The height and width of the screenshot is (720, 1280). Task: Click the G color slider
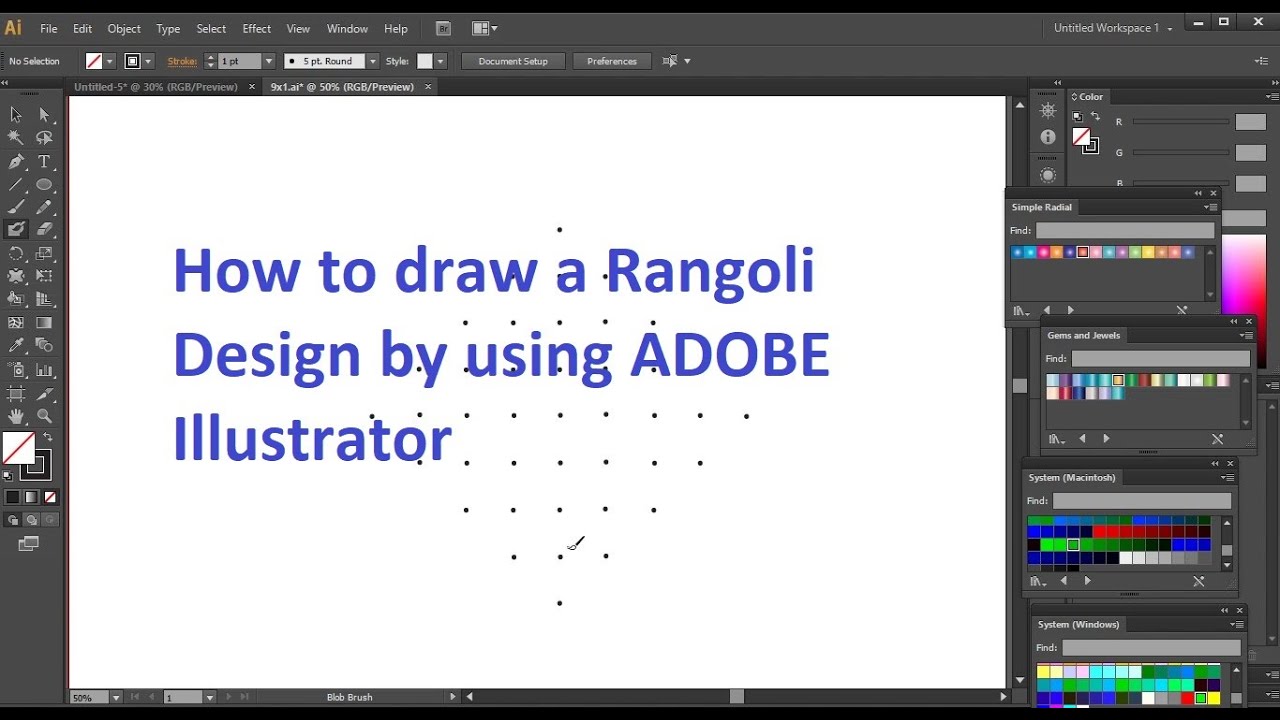1181,153
